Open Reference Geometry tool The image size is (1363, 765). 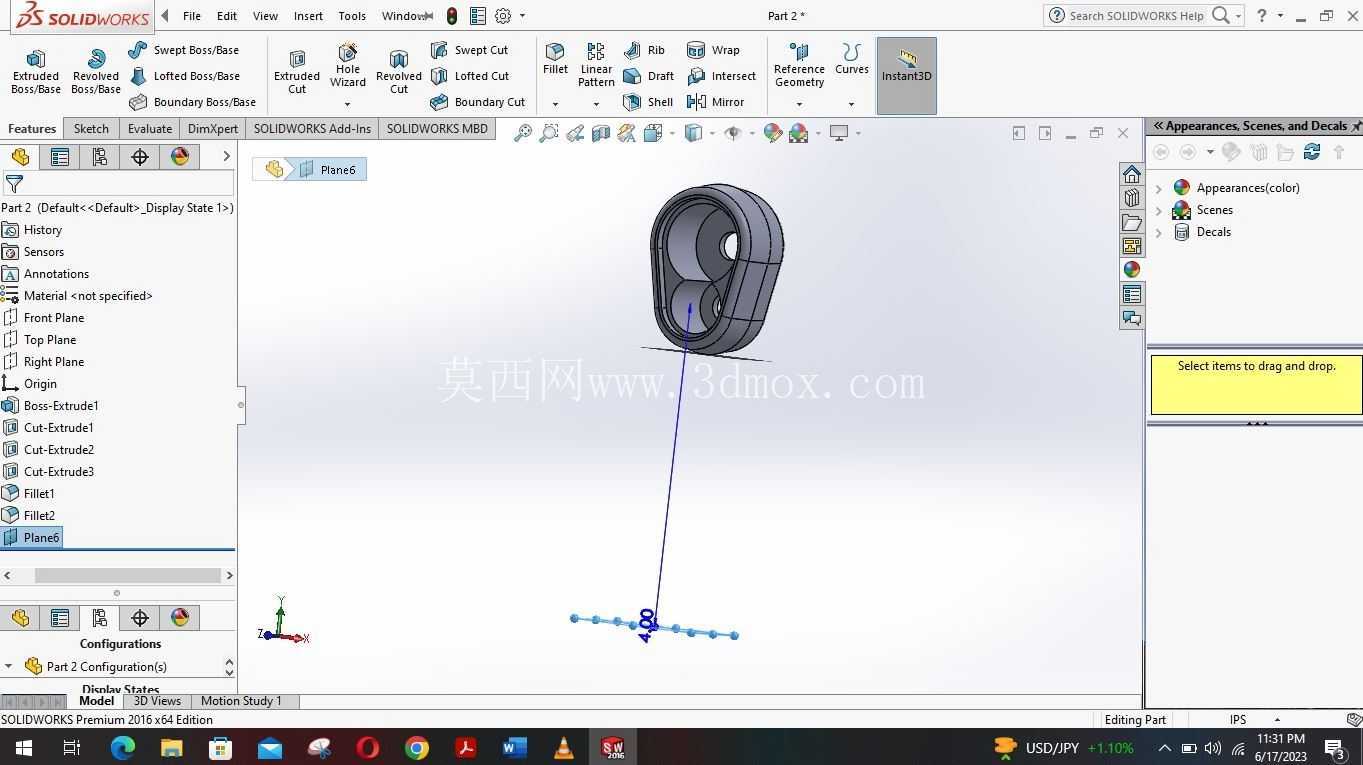coord(799,64)
